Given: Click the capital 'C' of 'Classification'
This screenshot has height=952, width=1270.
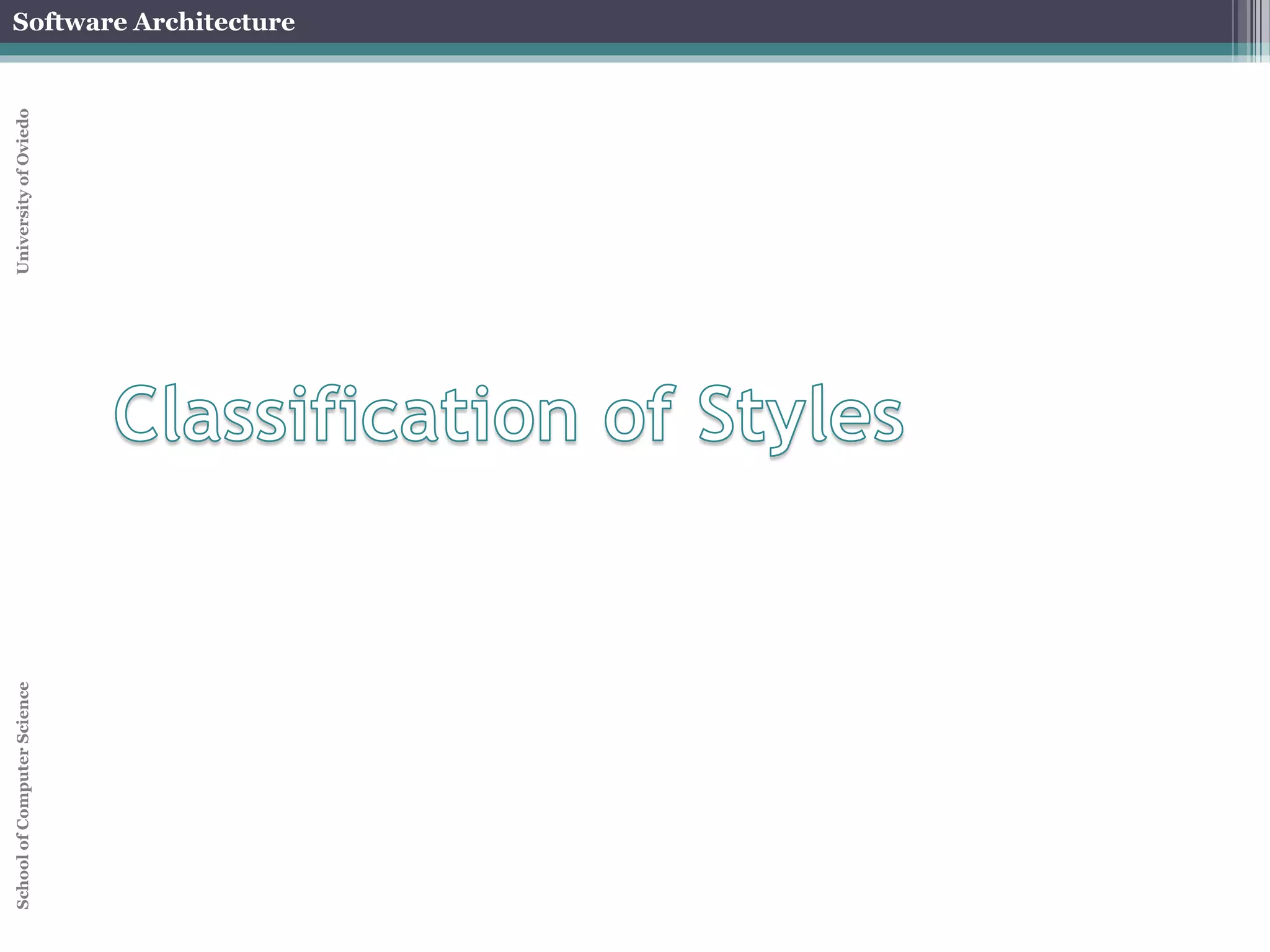Looking at the screenshot, I should click(x=135, y=414).
